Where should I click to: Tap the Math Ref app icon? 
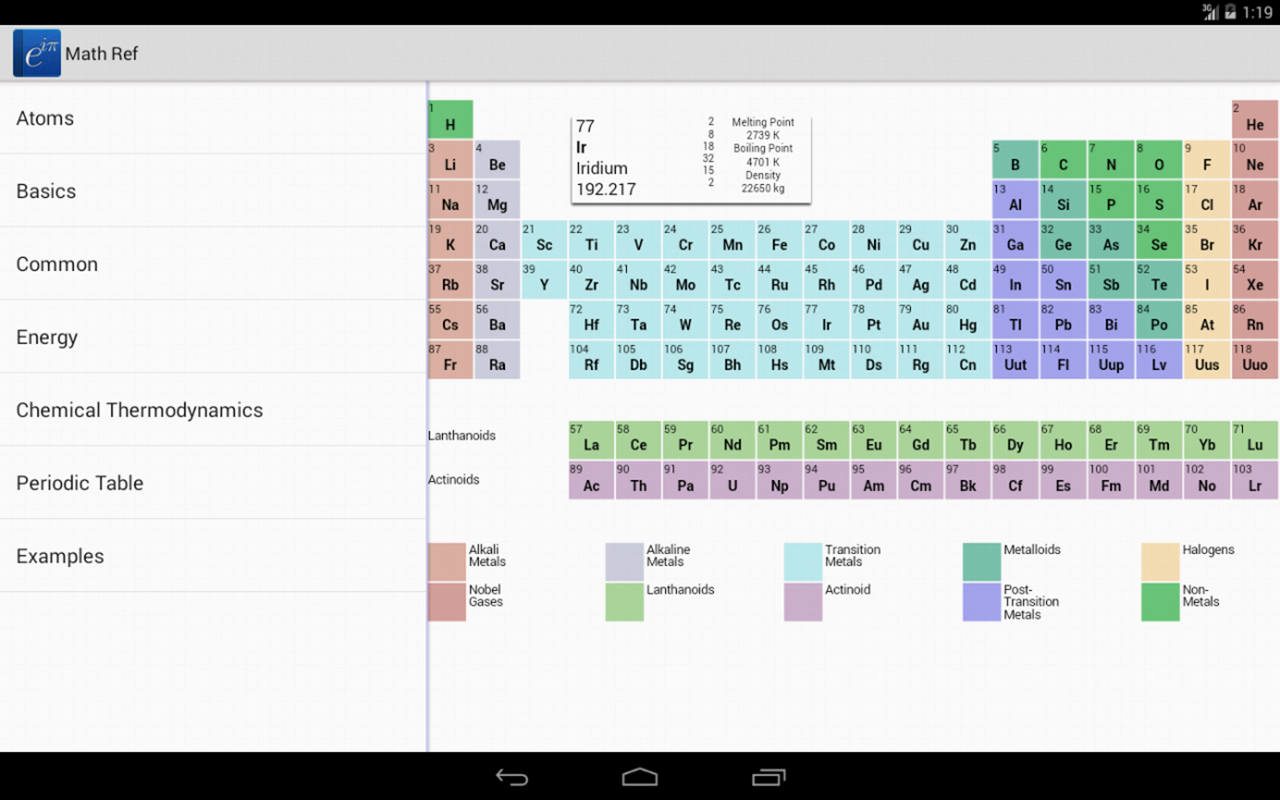(37, 53)
